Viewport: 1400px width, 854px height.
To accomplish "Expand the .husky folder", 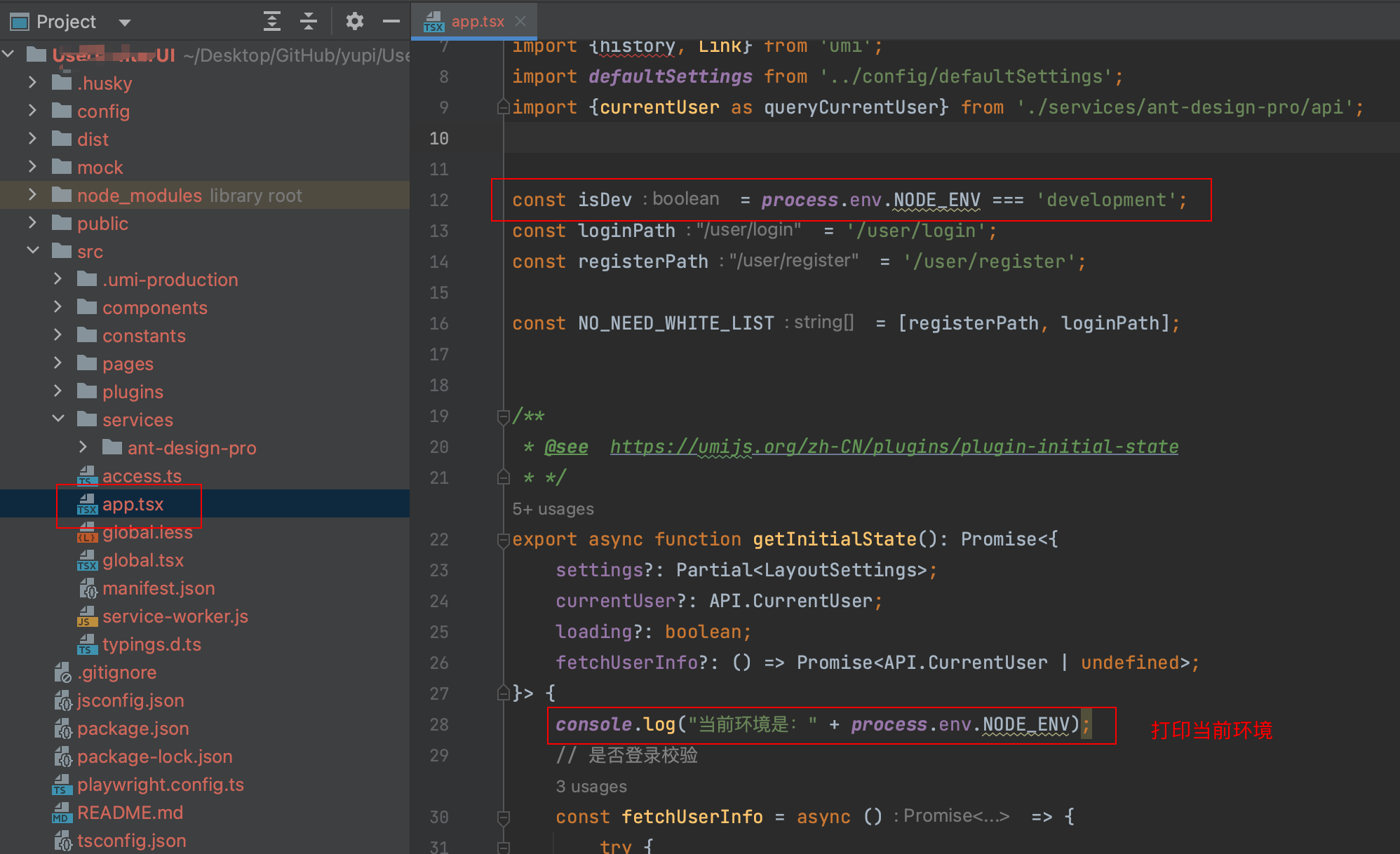I will 32,83.
